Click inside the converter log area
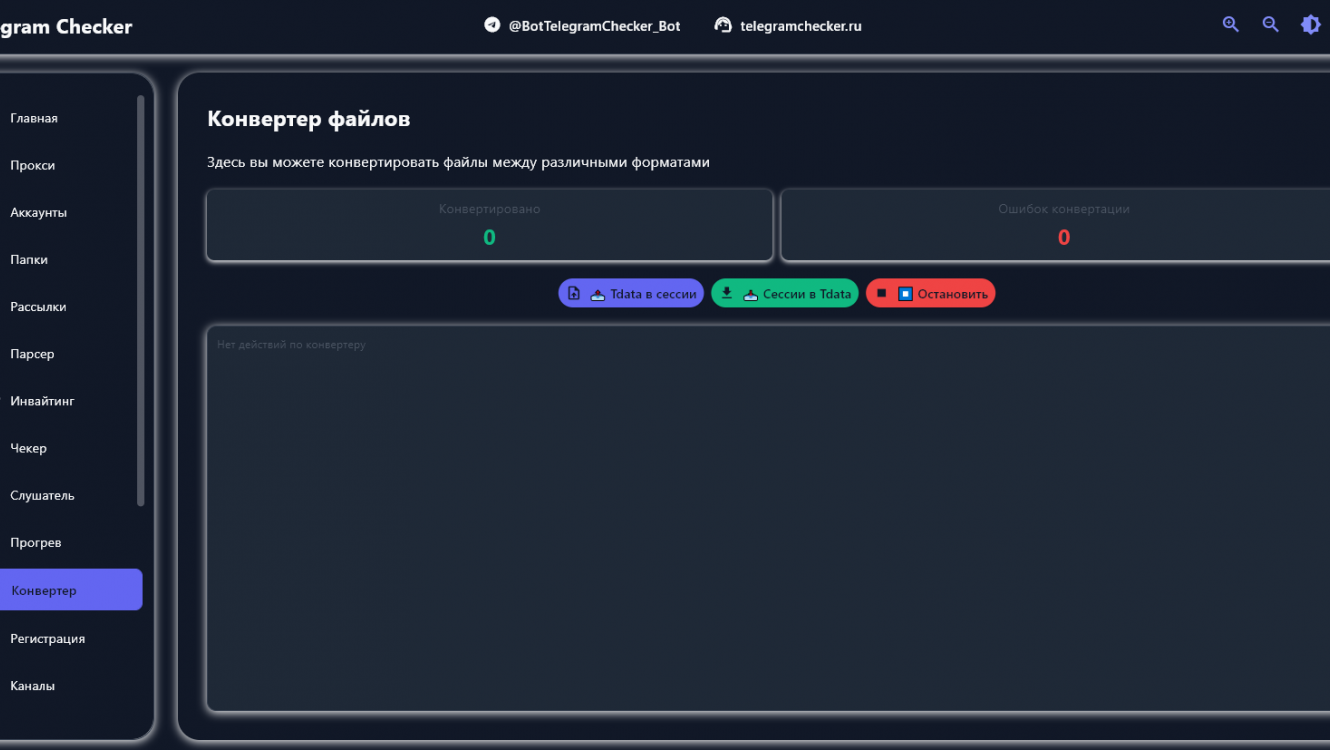The image size is (1330, 750). point(760,520)
